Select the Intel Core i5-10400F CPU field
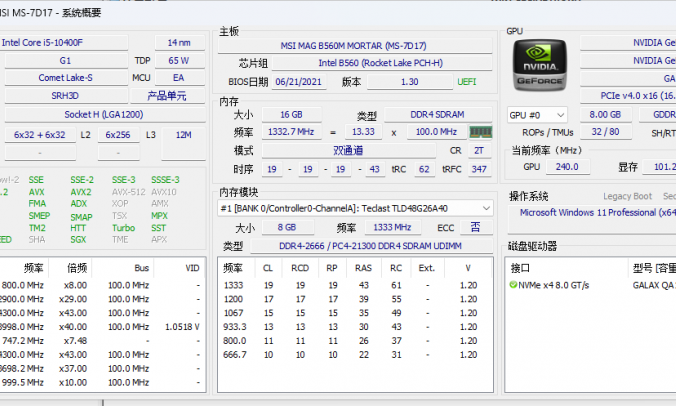Screen dimensions: 676x406 point(64,43)
